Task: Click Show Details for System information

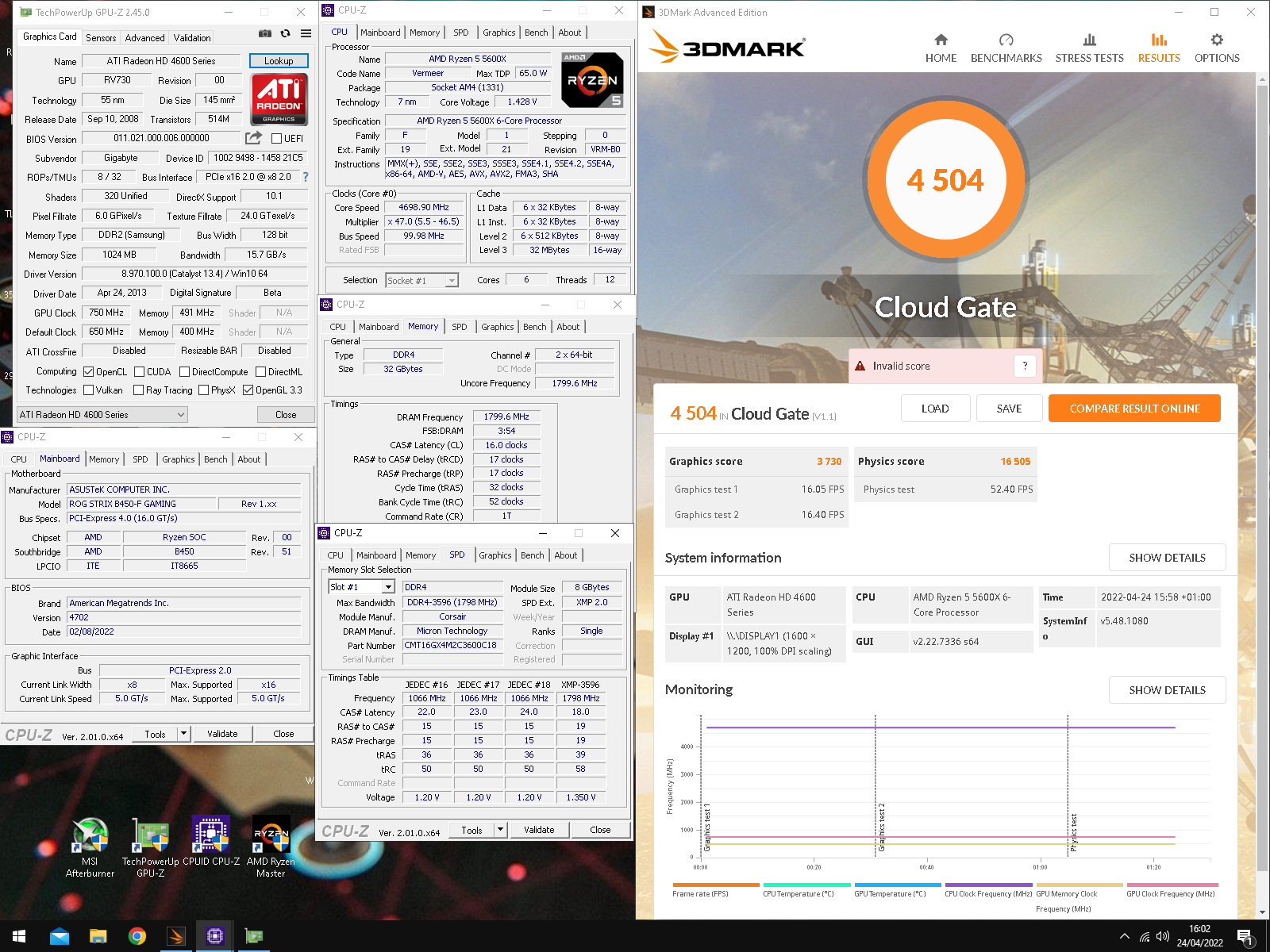Action: point(1167,558)
